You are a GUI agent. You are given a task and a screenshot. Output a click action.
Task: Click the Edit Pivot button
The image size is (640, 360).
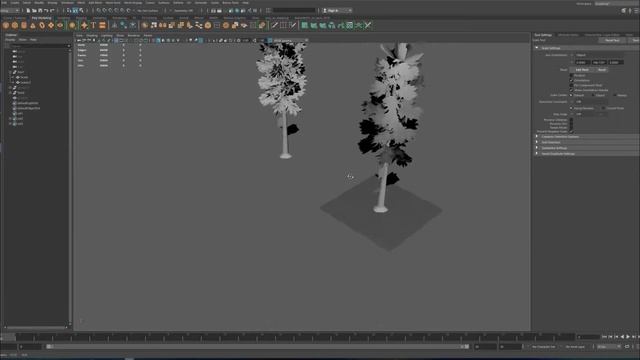[x=582, y=70]
